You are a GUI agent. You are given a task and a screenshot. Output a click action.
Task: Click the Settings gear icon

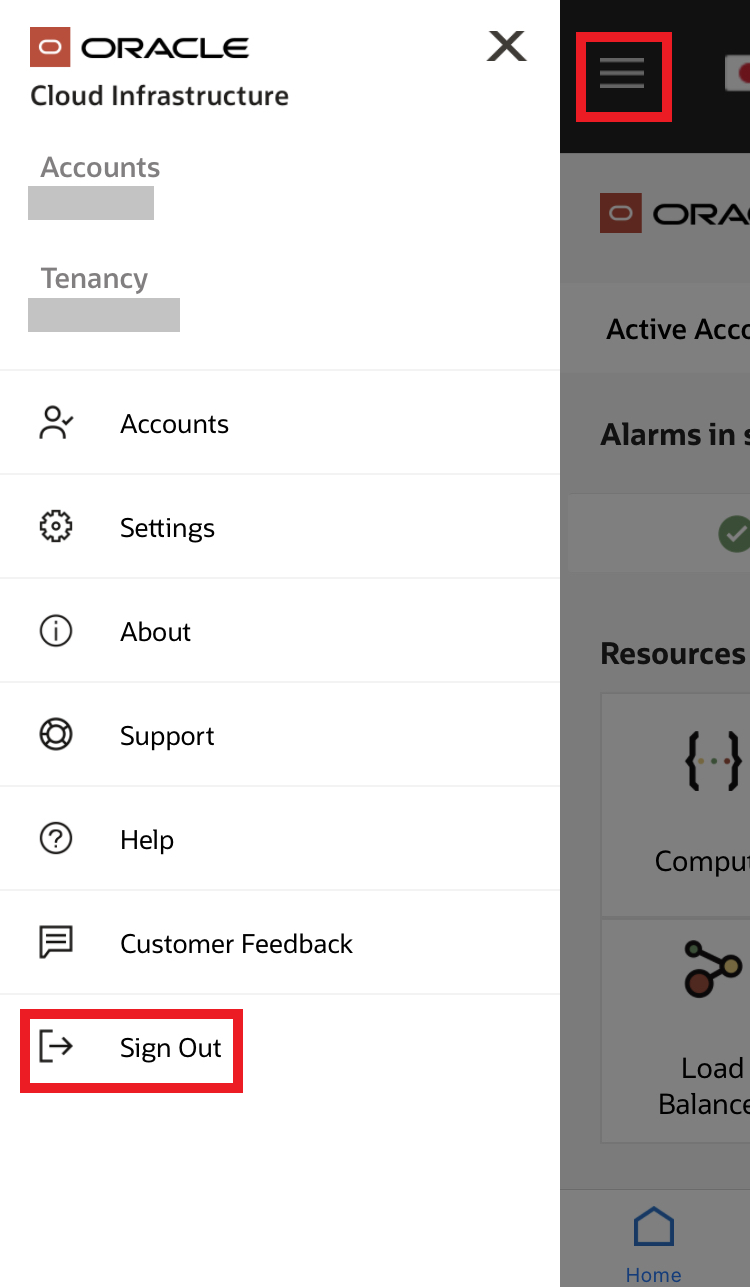(55, 527)
